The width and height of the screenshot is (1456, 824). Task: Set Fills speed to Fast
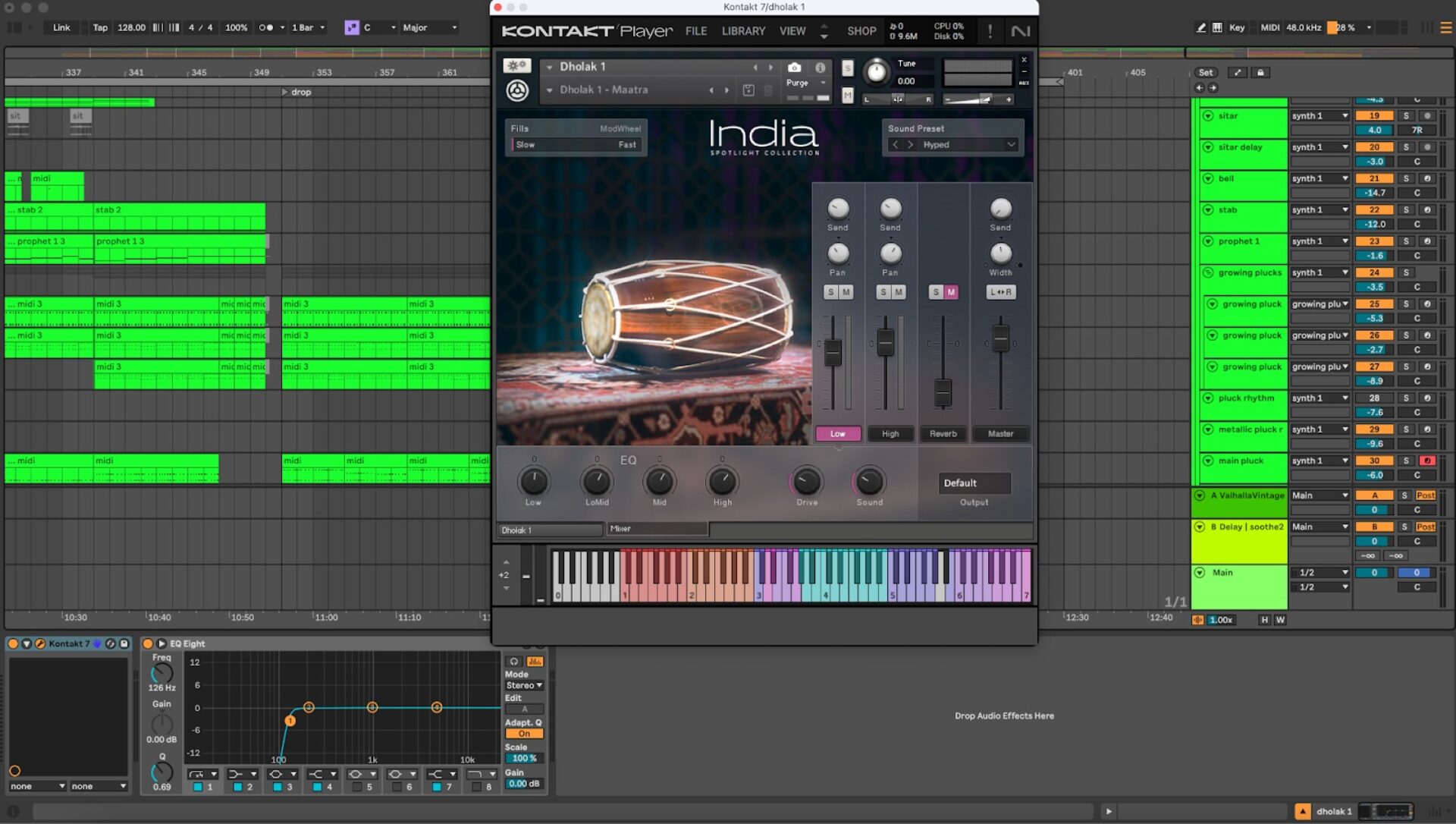[626, 144]
